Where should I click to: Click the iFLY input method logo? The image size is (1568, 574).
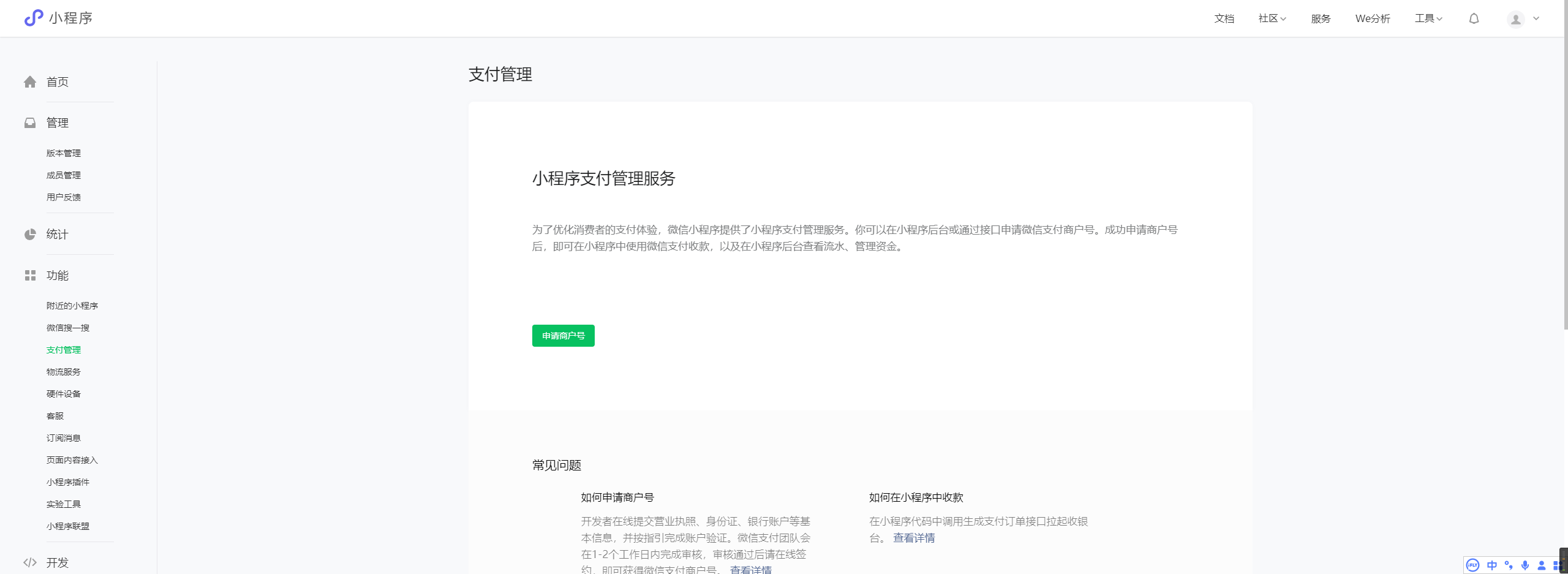point(1473,565)
